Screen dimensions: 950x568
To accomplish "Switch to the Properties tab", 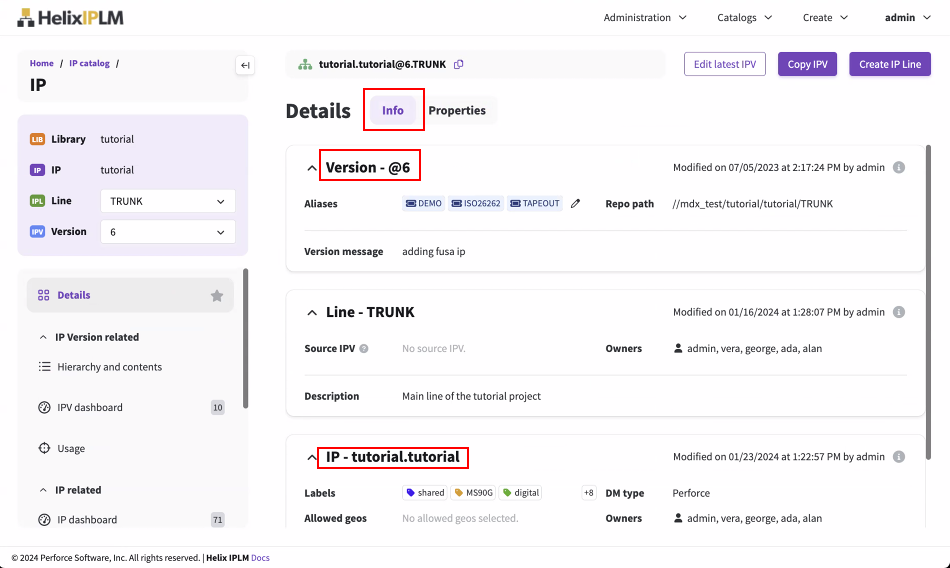I will [x=457, y=111].
